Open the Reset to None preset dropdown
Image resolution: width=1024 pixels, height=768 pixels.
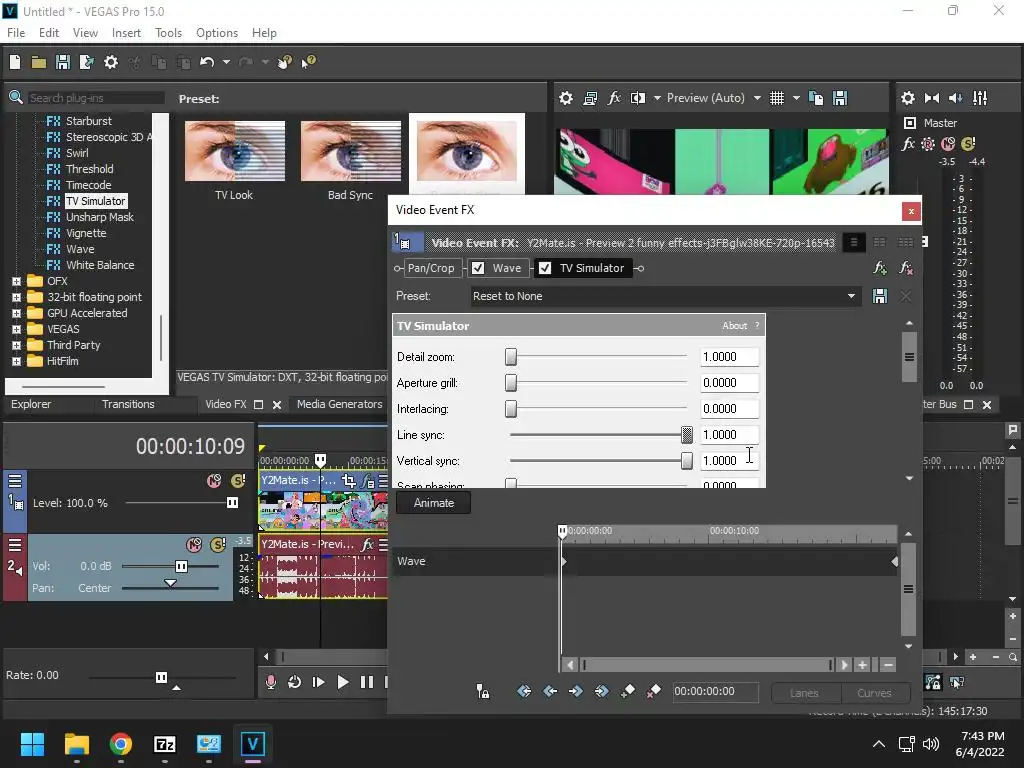tap(851, 296)
